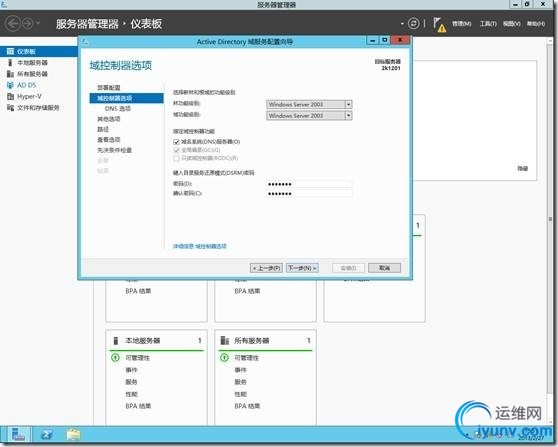Open File Explorer from the taskbar
The height and width of the screenshot is (447, 558).
(x=73, y=435)
